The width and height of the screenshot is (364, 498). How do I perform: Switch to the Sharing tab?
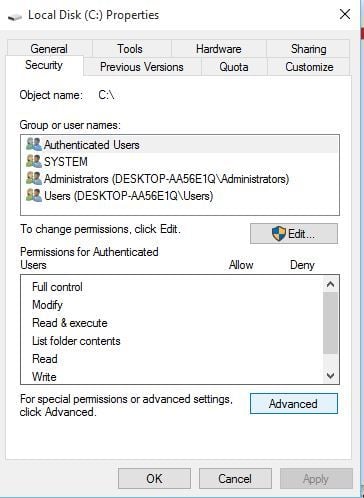308,49
